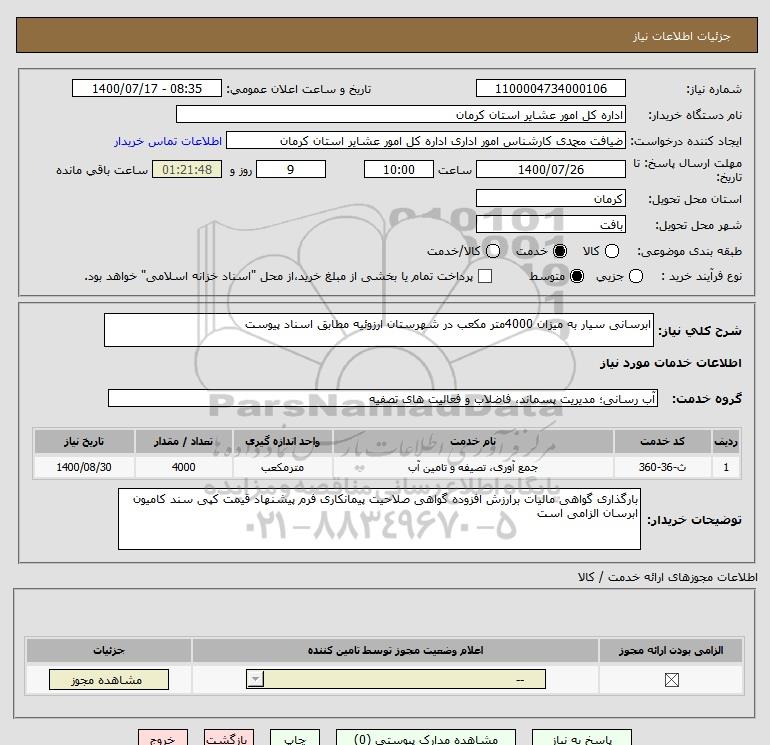770x745 pixels.
Task: Click the need date cell 1400/08/30
Action: point(84,467)
